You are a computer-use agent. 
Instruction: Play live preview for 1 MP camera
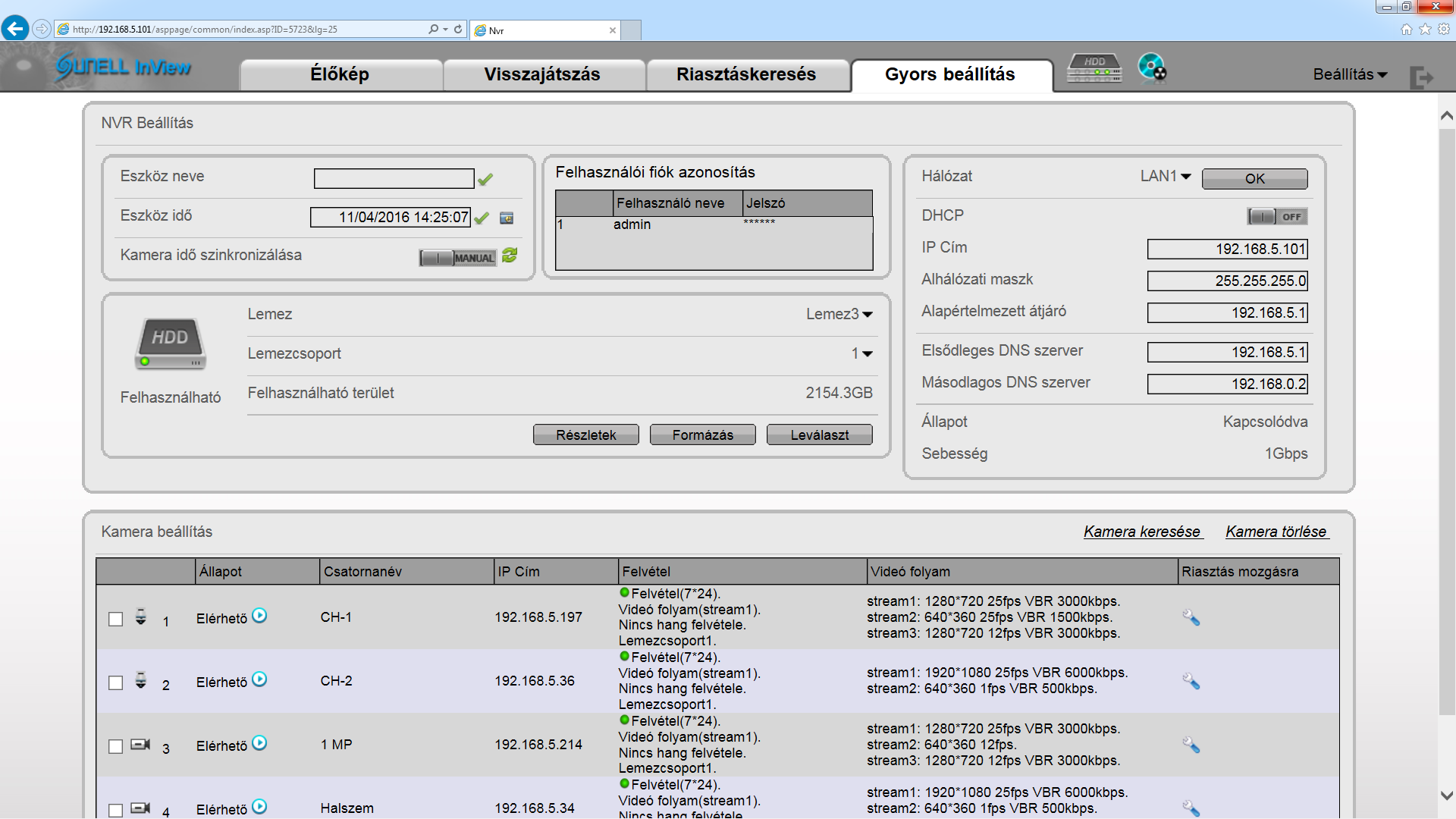[x=259, y=743]
